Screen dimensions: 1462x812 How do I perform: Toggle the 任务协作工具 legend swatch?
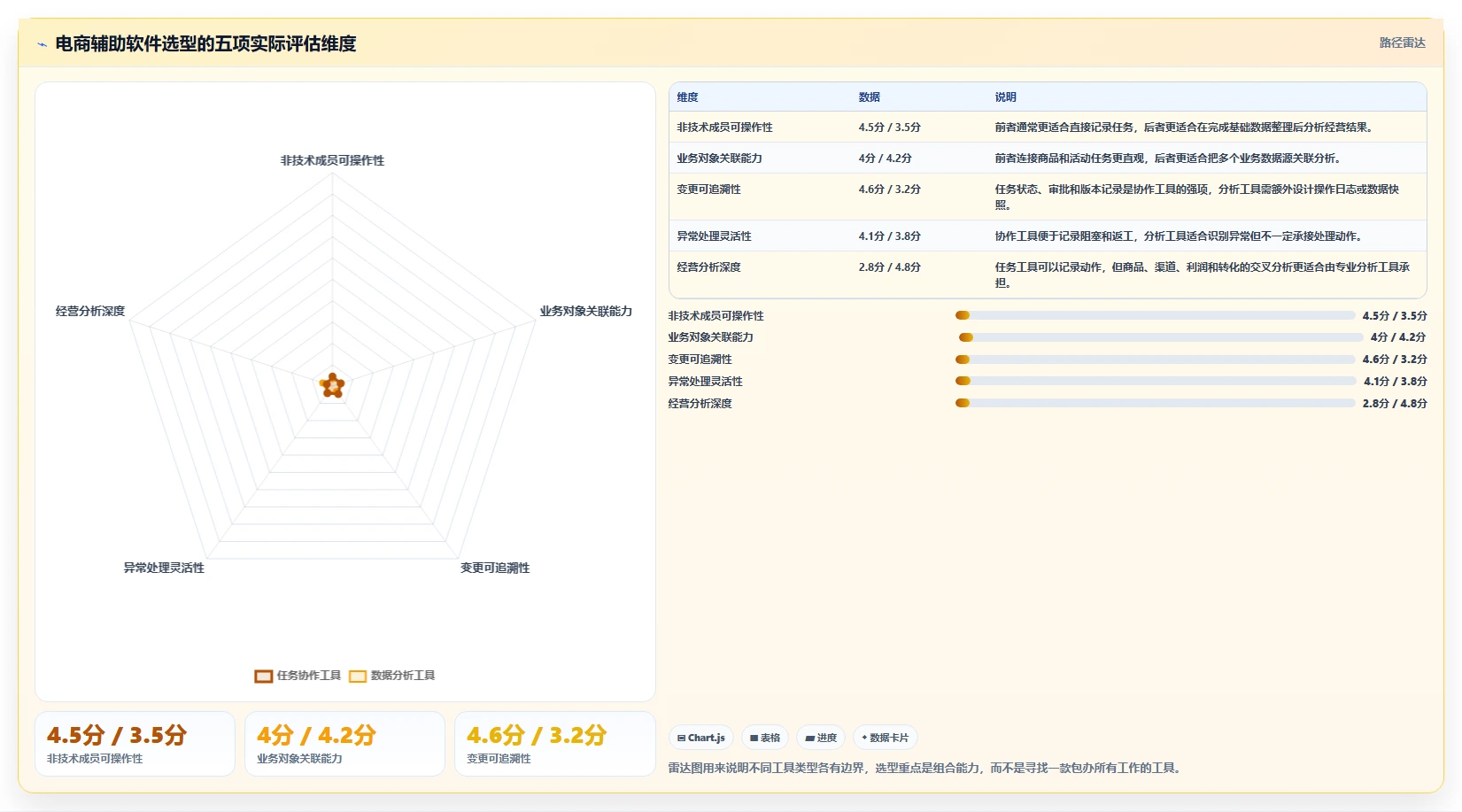point(263,677)
